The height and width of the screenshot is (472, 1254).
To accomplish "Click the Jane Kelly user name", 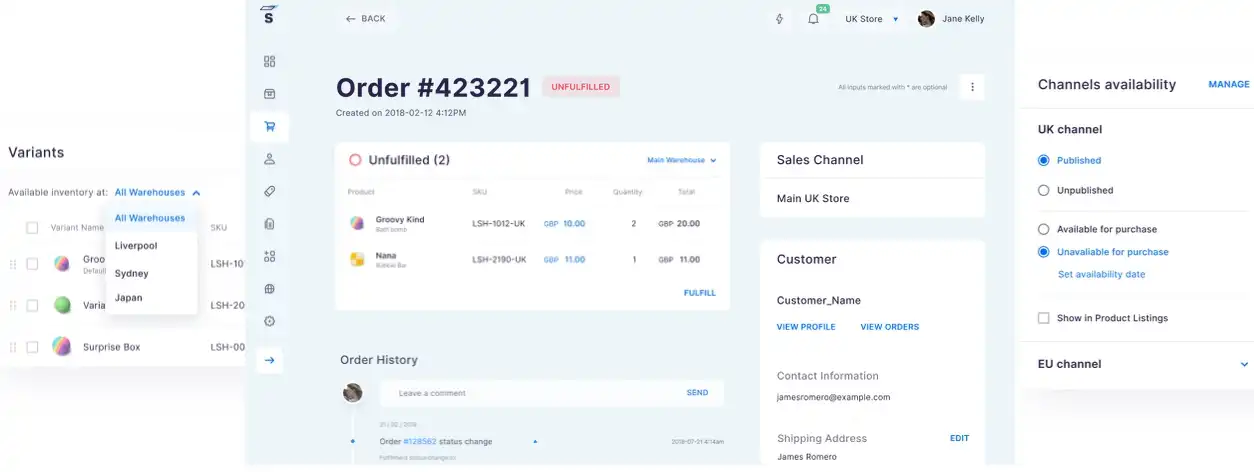I will point(963,19).
